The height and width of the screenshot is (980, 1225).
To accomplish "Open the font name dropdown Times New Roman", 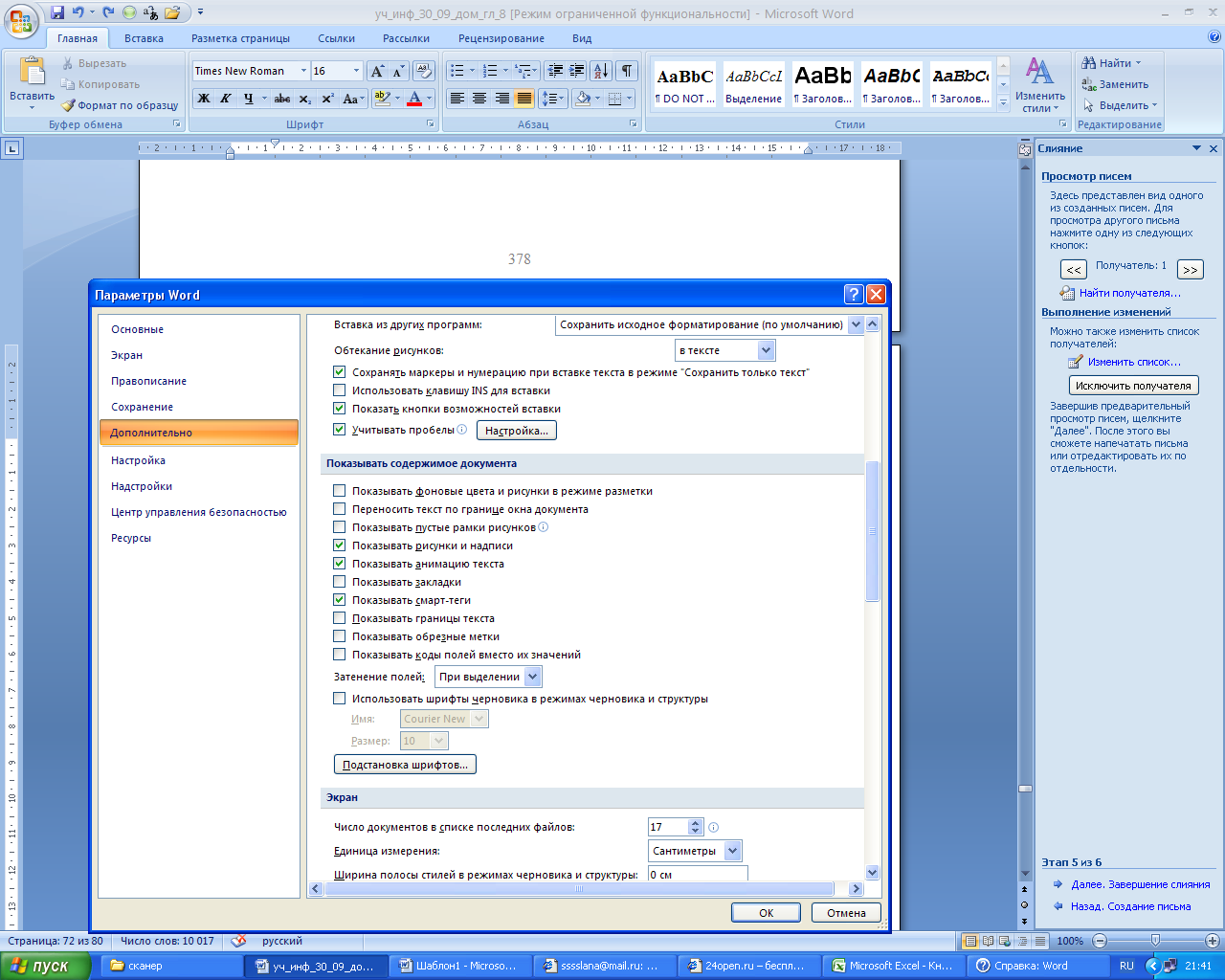I will coord(303,71).
